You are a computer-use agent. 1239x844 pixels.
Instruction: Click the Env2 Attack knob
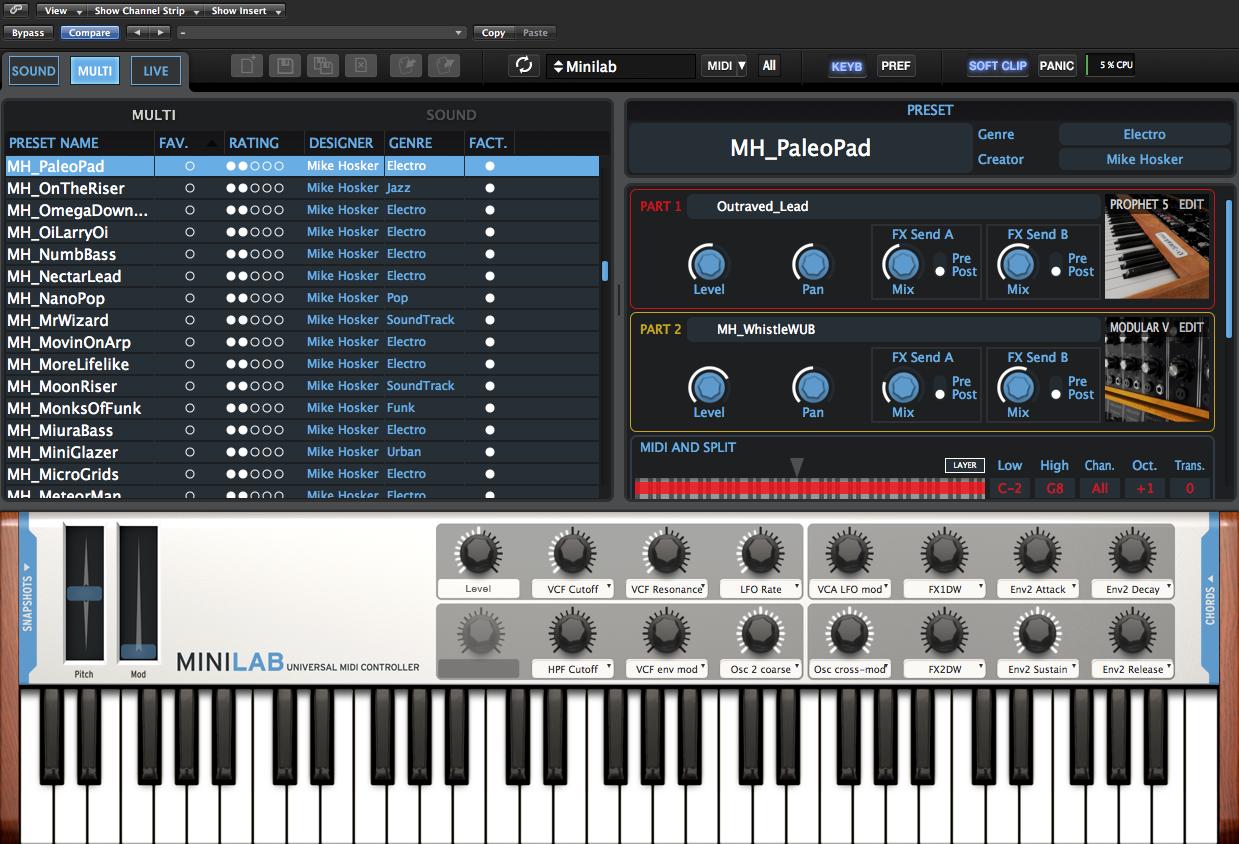tap(1037, 551)
